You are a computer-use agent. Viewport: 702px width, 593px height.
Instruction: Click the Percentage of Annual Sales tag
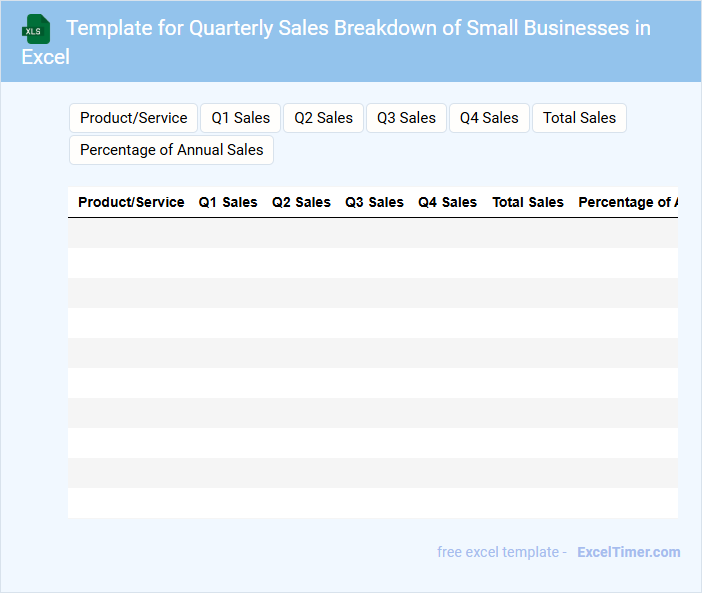[x=171, y=150]
